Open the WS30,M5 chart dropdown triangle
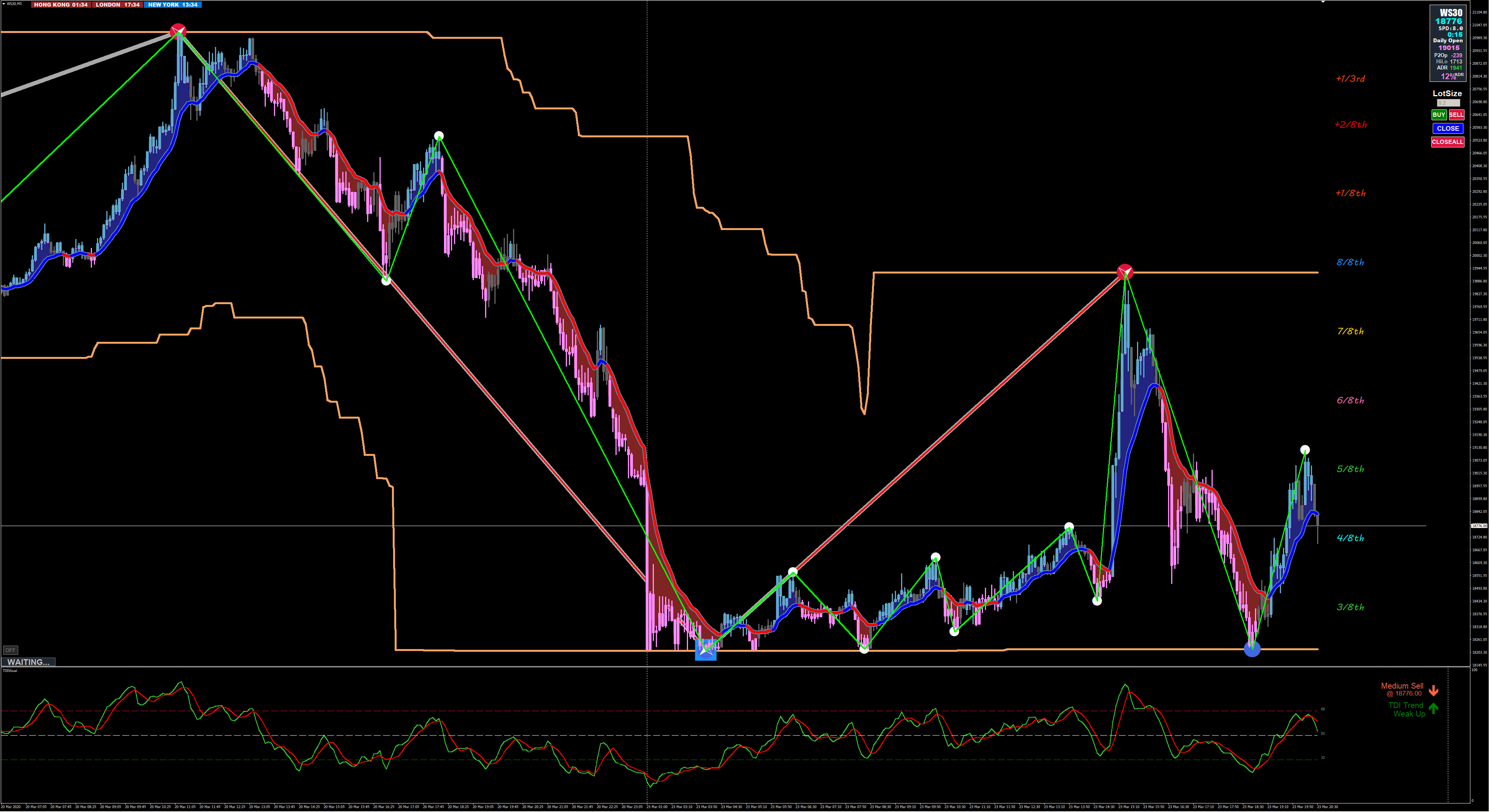Viewport: 1489px width, 812px height. [x=3, y=4]
